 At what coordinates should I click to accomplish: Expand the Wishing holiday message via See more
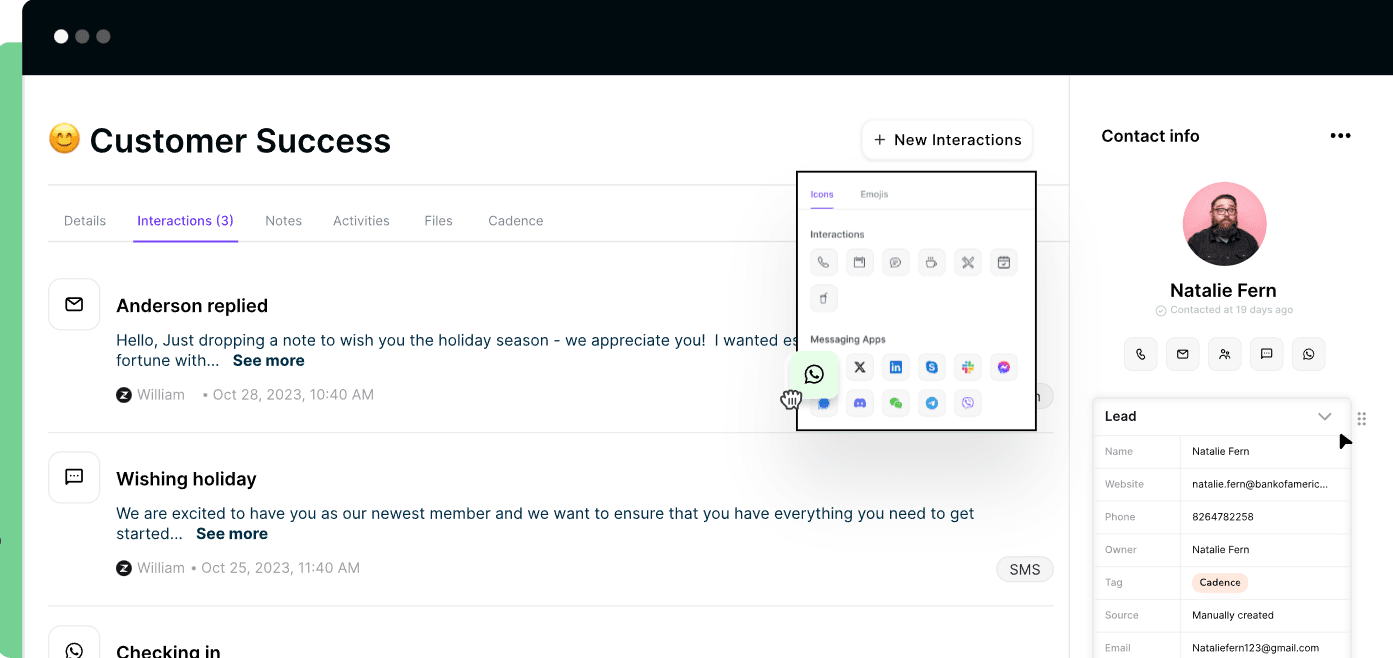[231, 533]
